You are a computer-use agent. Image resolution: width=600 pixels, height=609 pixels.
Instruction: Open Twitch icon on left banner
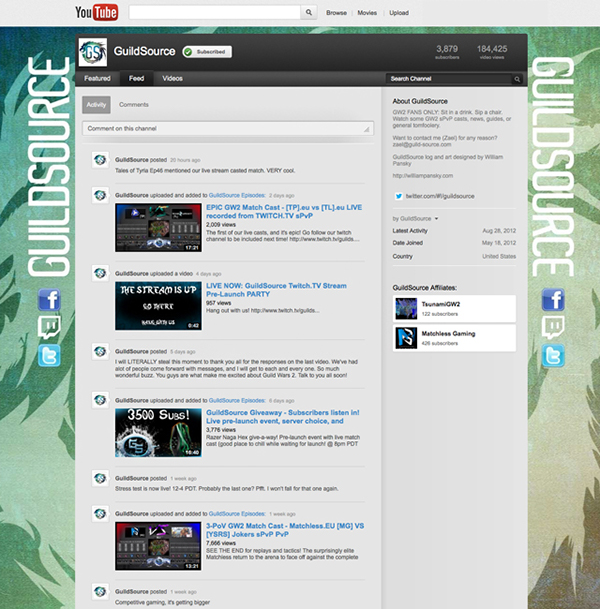49,327
